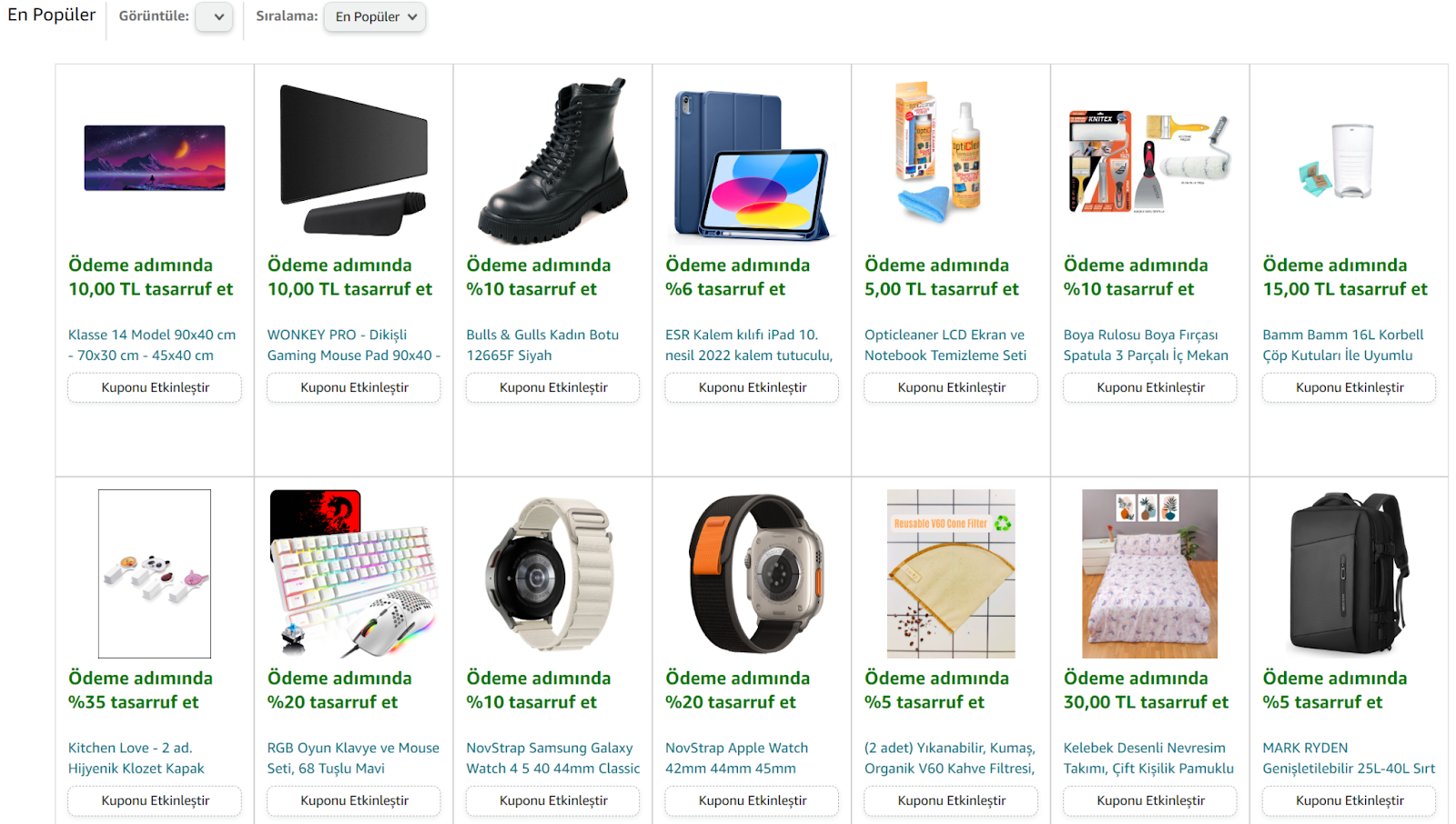1456x824 pixels.
Task: Open Kitchen Love Hijyenik Klozet Kapak link
Action: click(136, 758)
